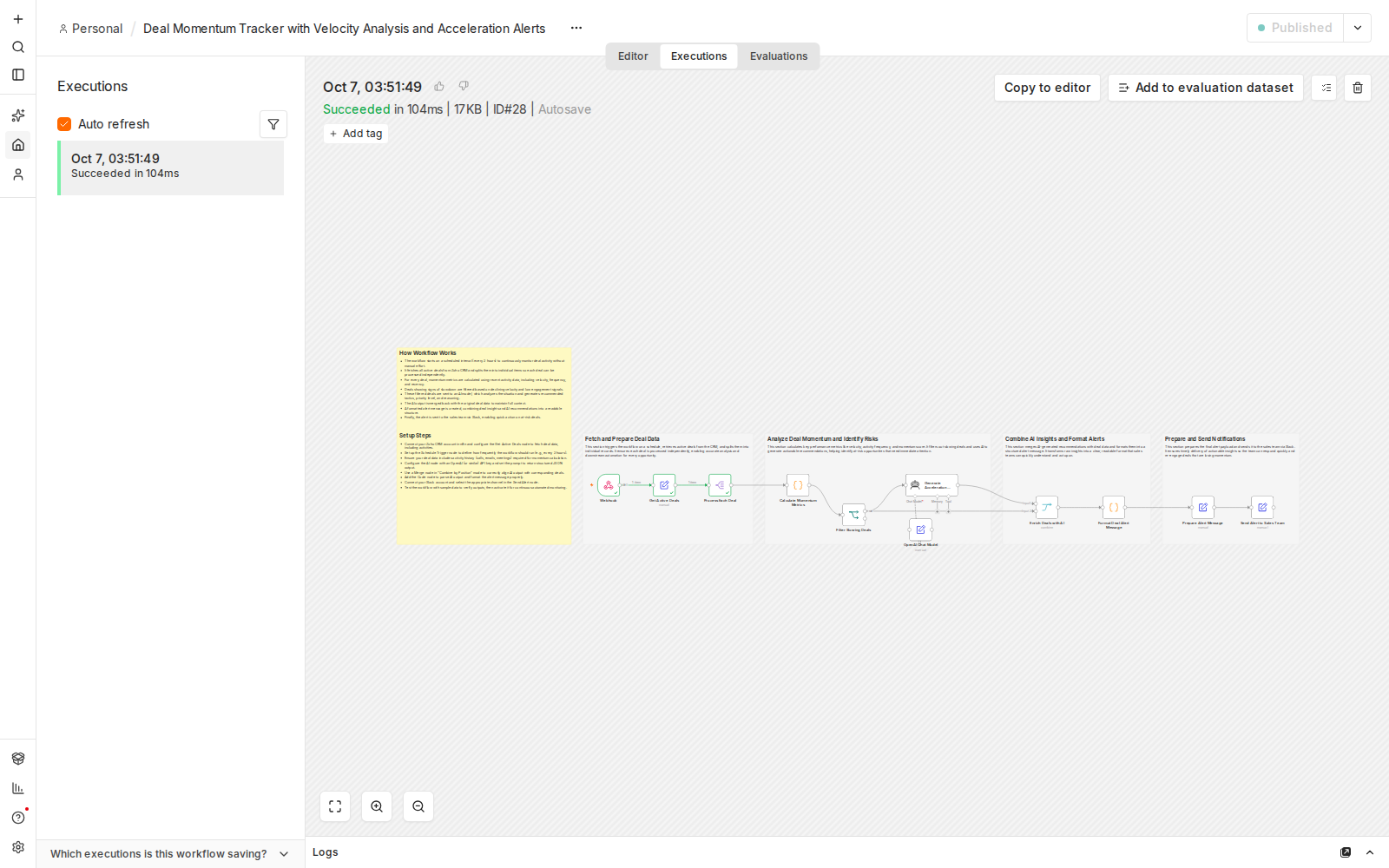
Task: Select the Get Active Deals node
Action: [664, 485]
